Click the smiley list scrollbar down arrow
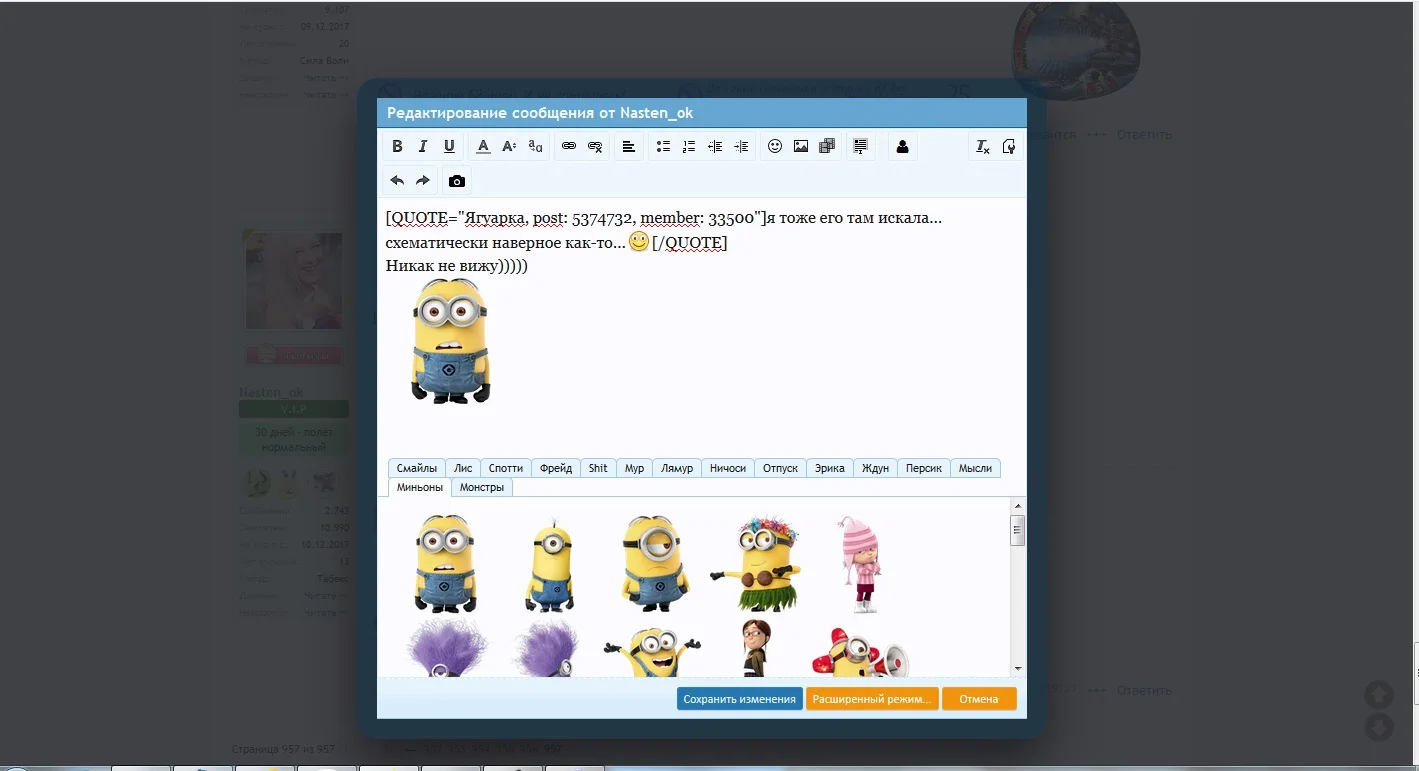The image size is (1419, 771). (x=1018, y=668)
